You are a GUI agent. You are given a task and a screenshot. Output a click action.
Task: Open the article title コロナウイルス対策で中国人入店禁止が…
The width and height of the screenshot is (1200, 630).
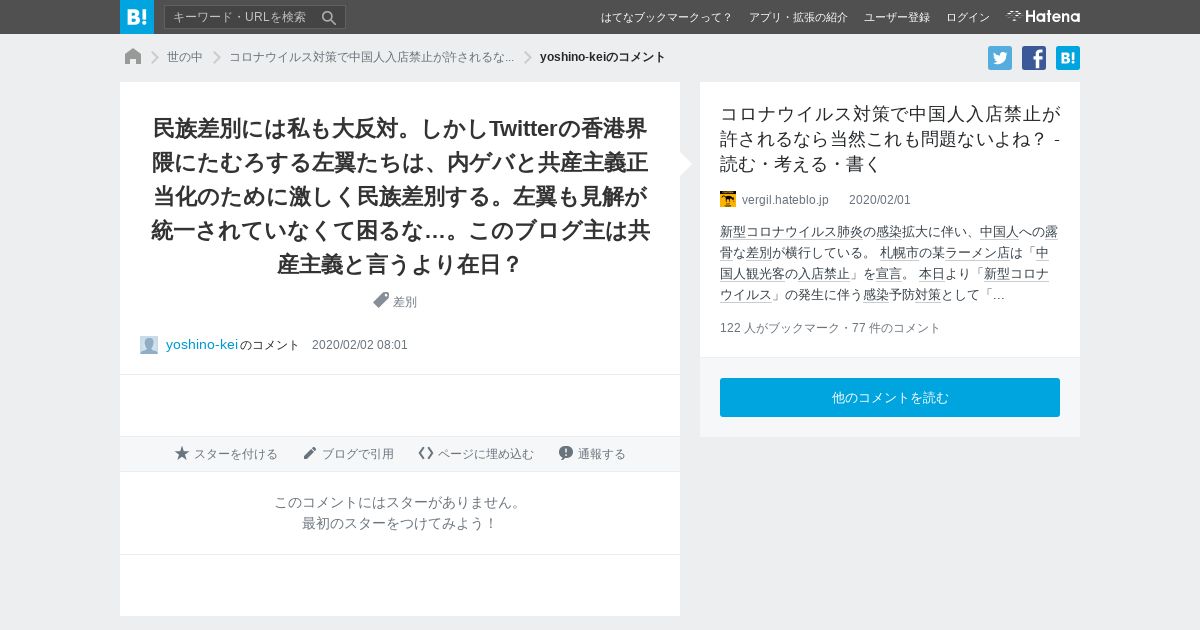point(890,138)
